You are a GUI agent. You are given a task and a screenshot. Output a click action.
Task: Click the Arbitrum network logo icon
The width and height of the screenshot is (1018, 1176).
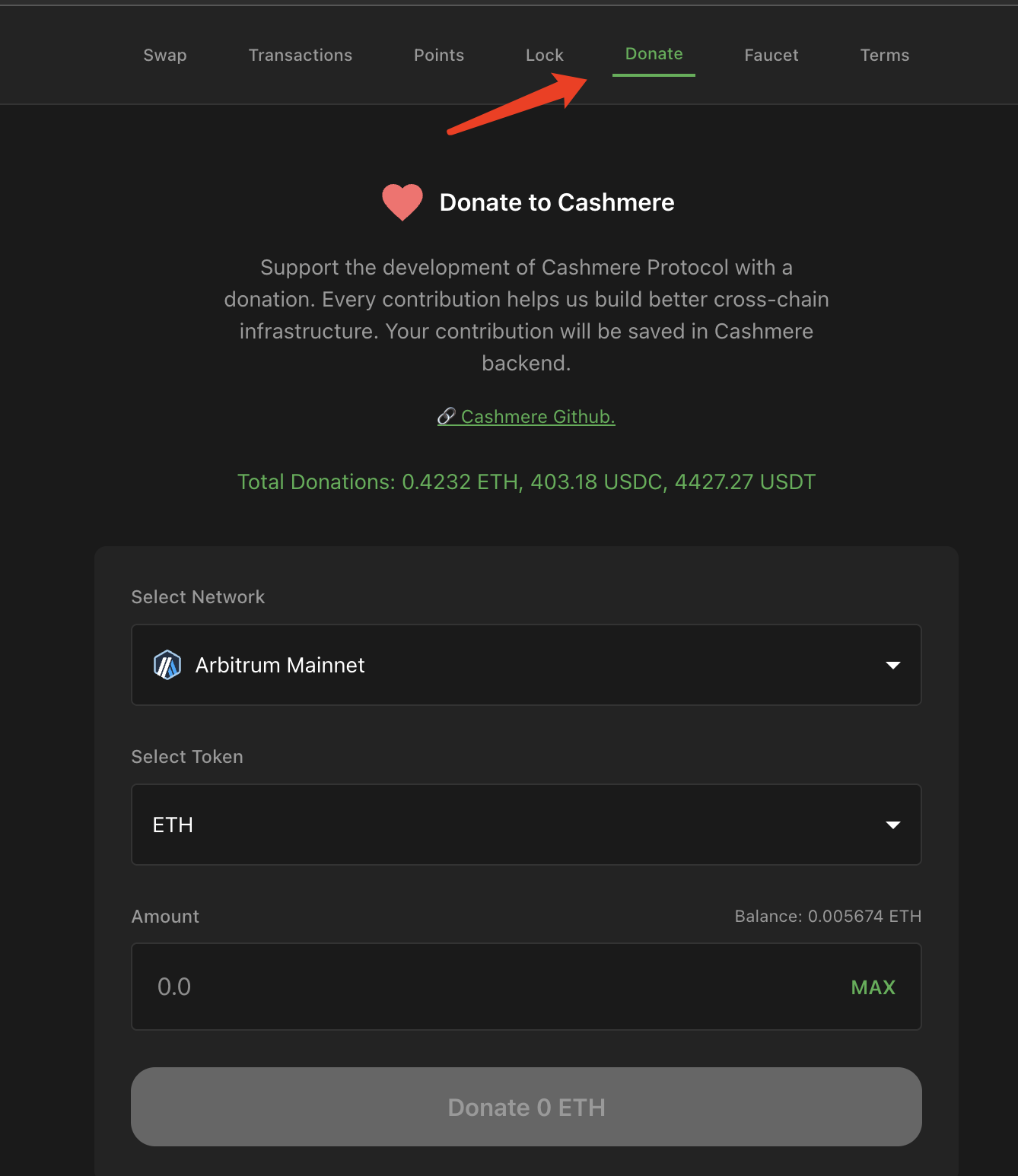[x=167, y=665]
